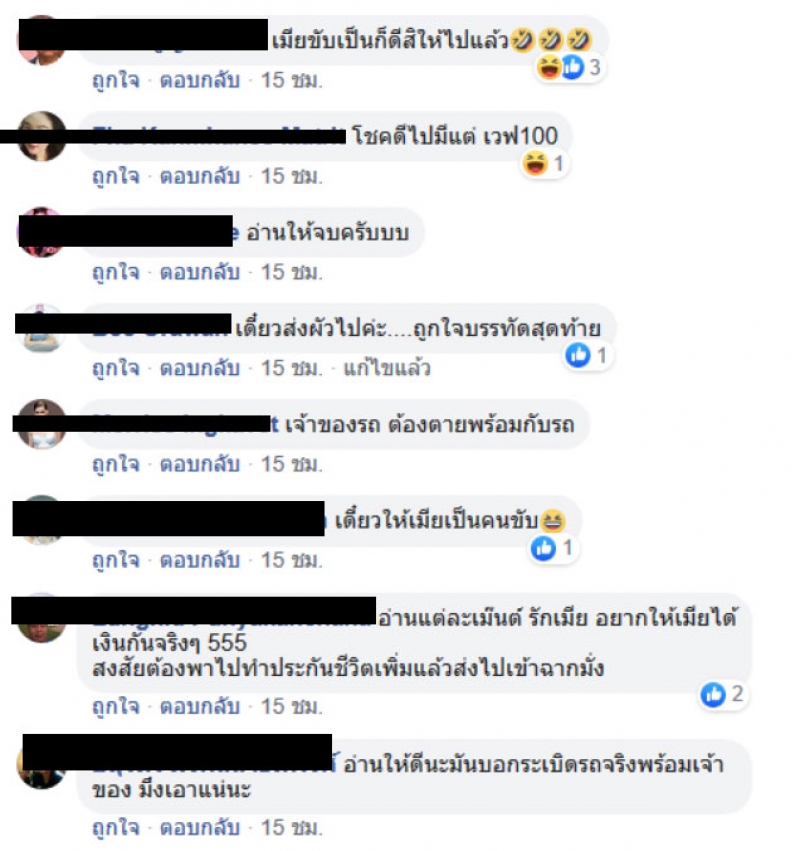Like the เมียขับเป็นก็ดีสิ comment
800x851 pixels.
[116, 80]
